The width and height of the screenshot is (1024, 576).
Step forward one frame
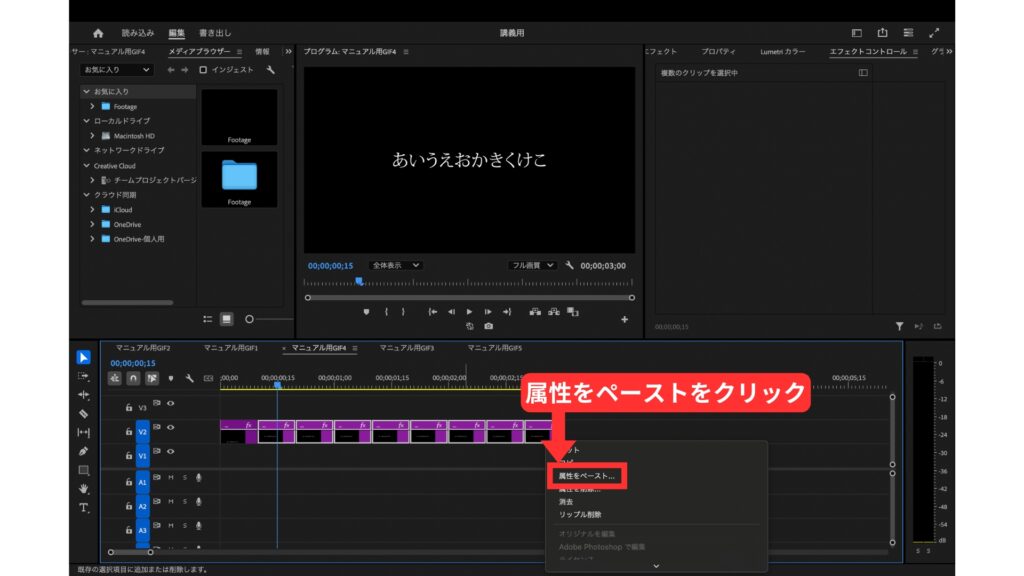coord(488,312)
